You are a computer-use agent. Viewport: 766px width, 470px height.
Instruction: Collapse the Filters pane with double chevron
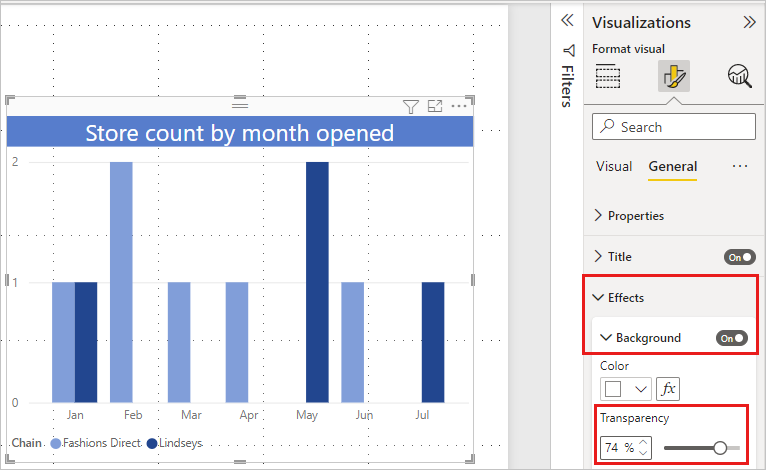coord(567,21)
